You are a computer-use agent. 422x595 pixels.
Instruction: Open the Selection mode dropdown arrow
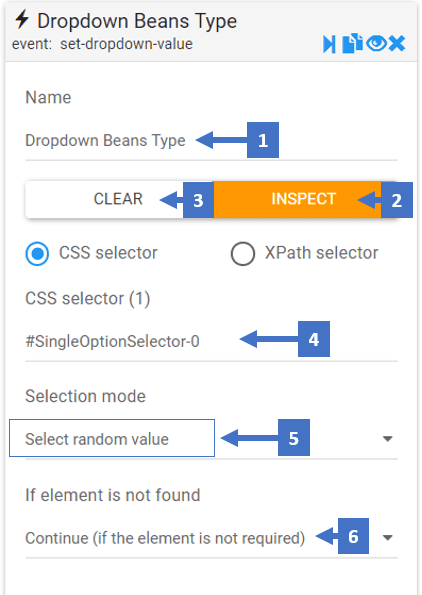[387, 439]
